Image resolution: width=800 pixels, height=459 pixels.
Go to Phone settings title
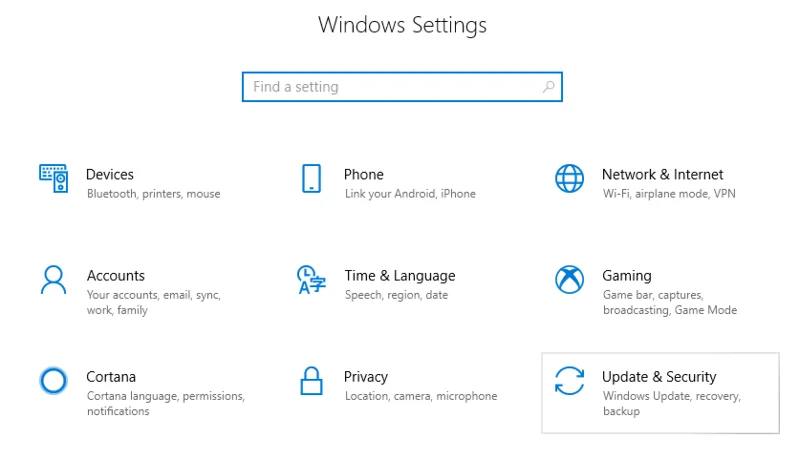(363, 174)
